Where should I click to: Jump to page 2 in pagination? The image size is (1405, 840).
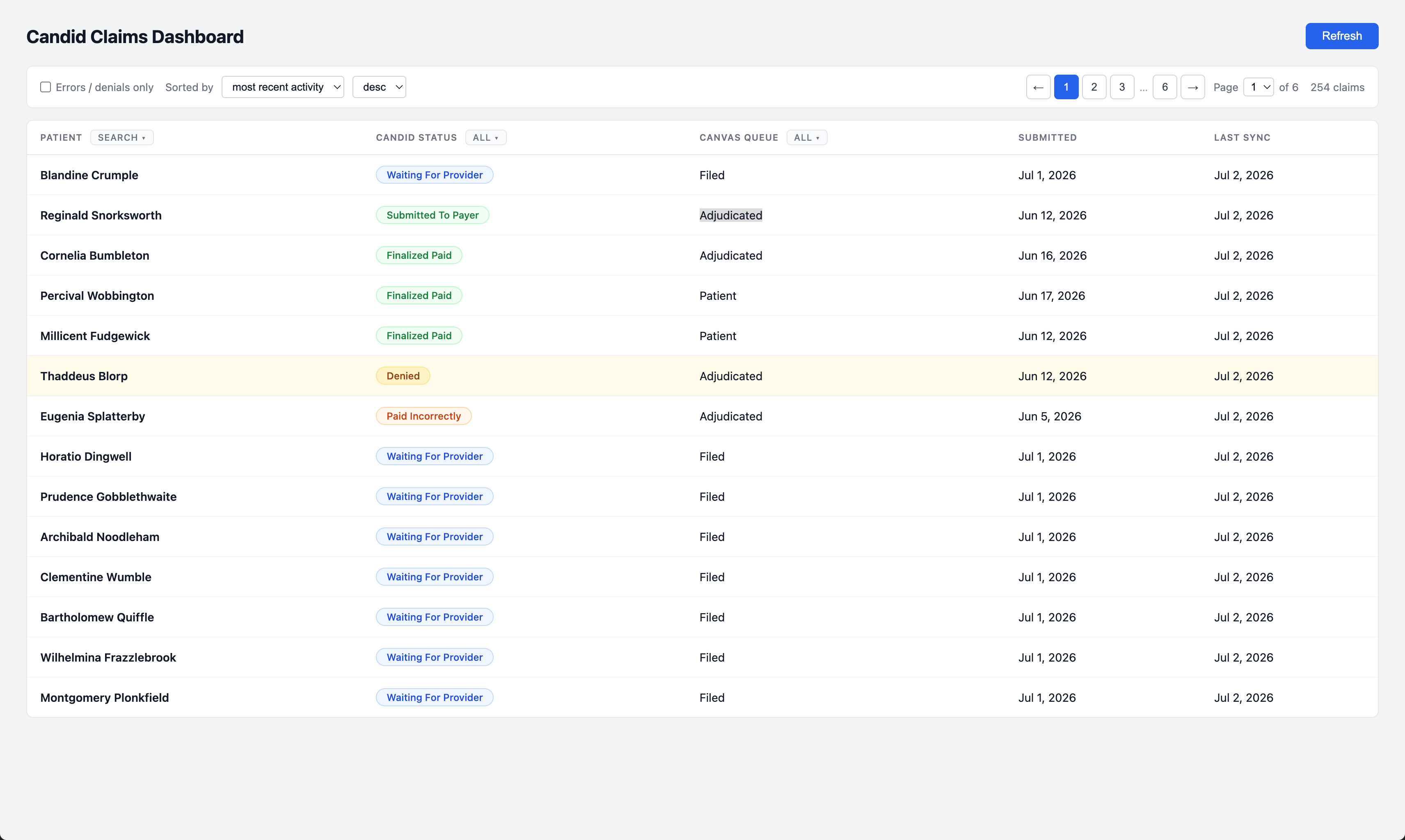[1094, 87]
